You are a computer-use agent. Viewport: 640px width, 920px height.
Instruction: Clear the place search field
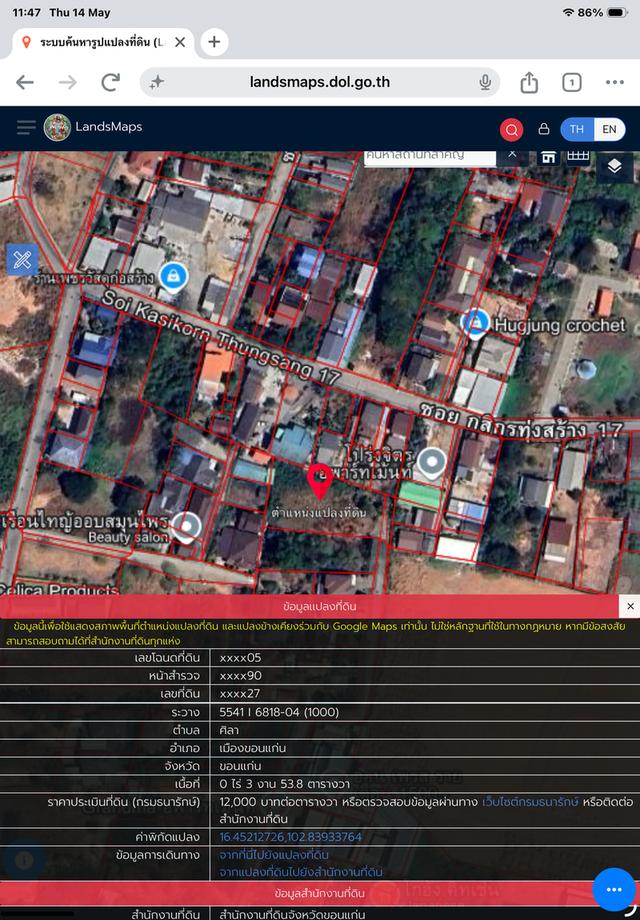[x=512, y=154]
